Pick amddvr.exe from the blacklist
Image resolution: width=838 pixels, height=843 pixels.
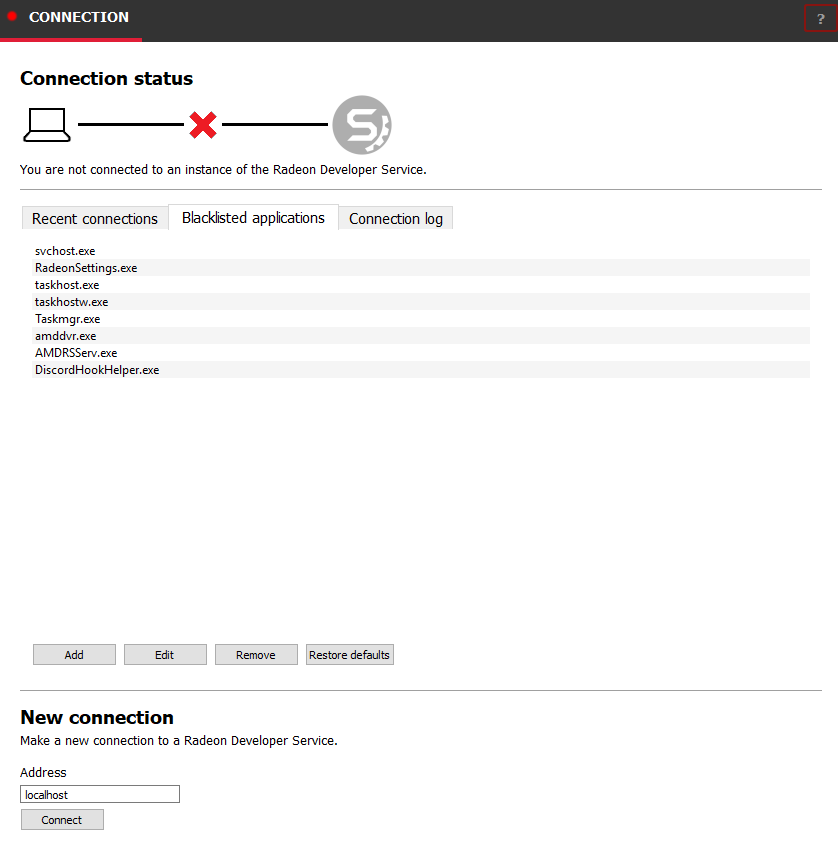click(x=65, y=336)
